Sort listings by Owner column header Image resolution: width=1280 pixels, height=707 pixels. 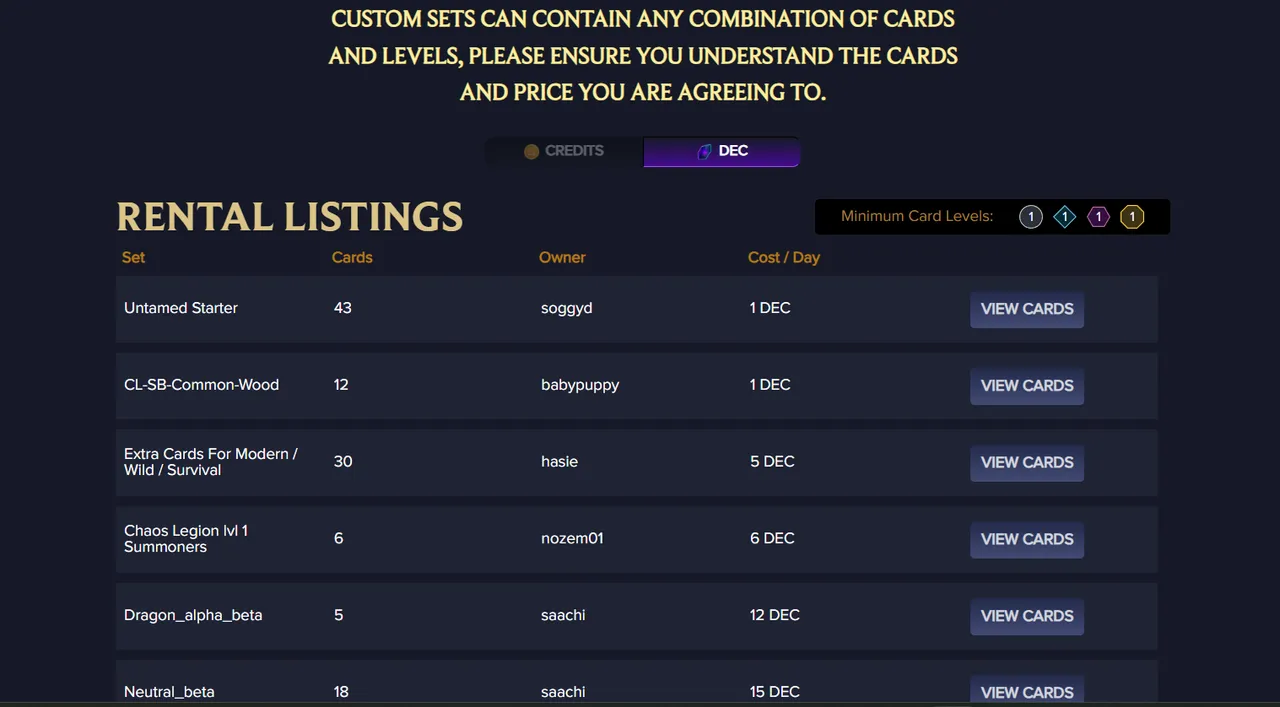562,257
